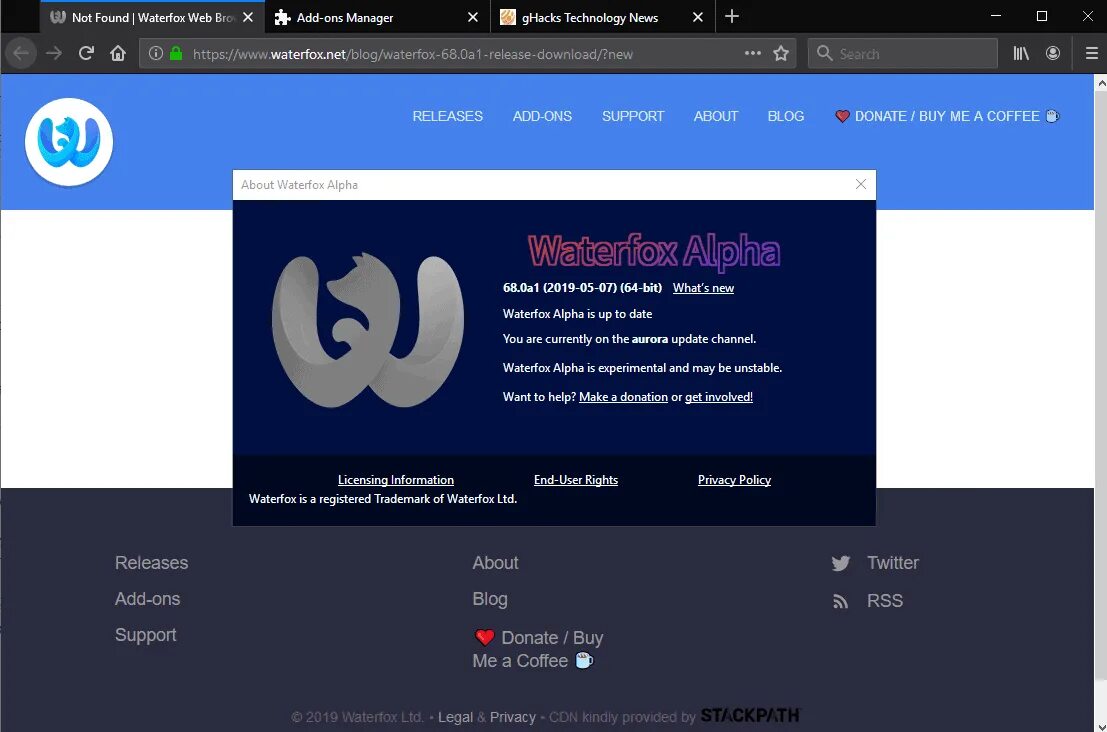Maximize the browser window
This screenshot has width=1107, height=732.
1041,16
